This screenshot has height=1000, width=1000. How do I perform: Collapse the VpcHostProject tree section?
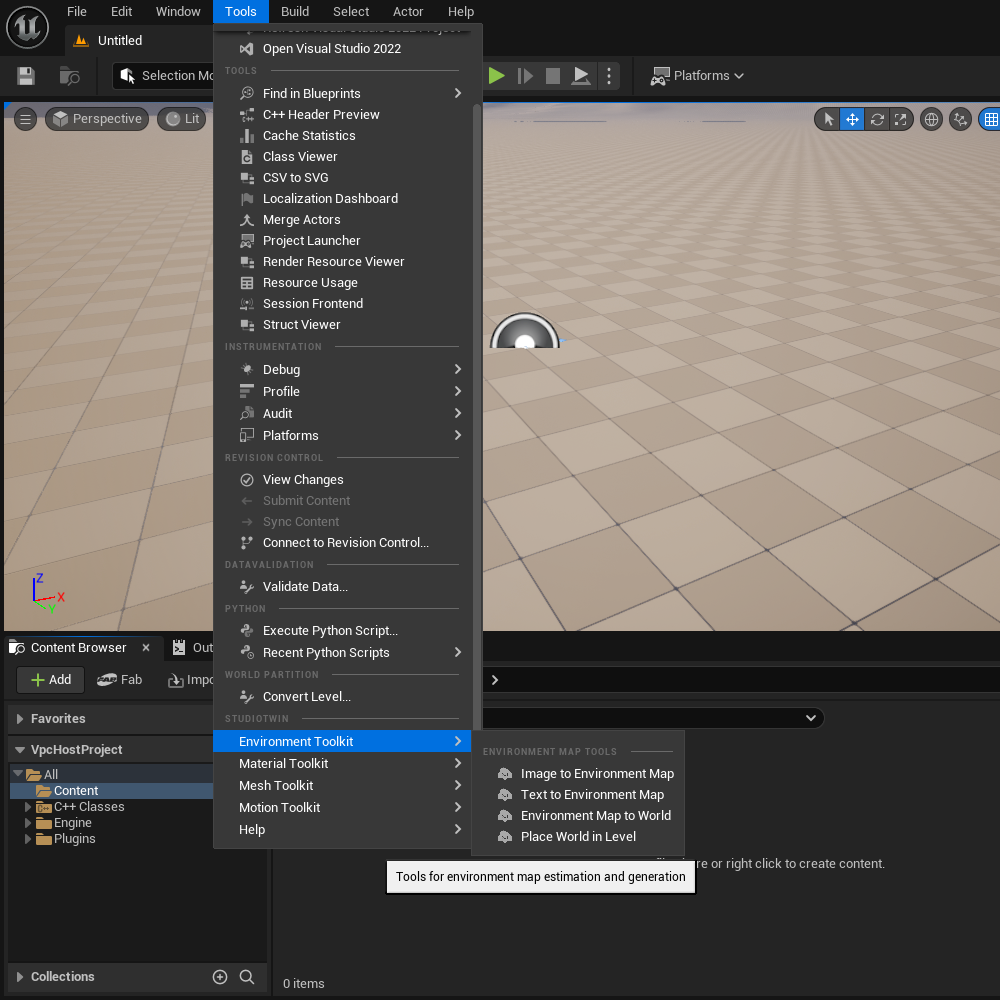click(20, 750)
